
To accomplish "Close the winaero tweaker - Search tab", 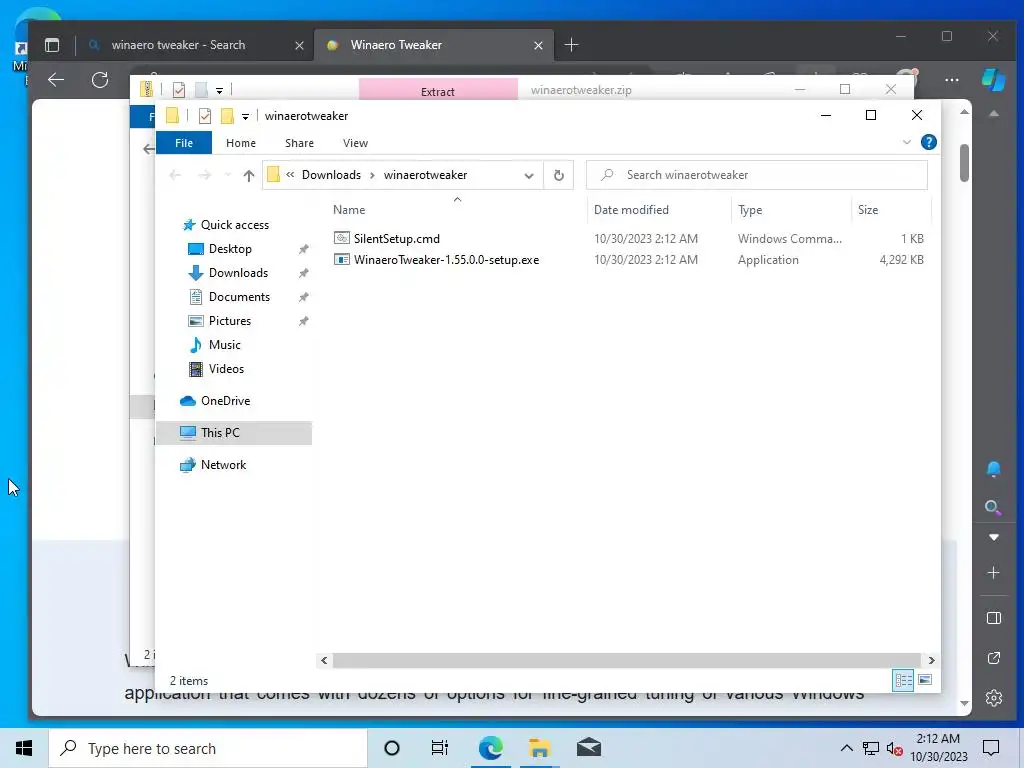I will (299, 45).
